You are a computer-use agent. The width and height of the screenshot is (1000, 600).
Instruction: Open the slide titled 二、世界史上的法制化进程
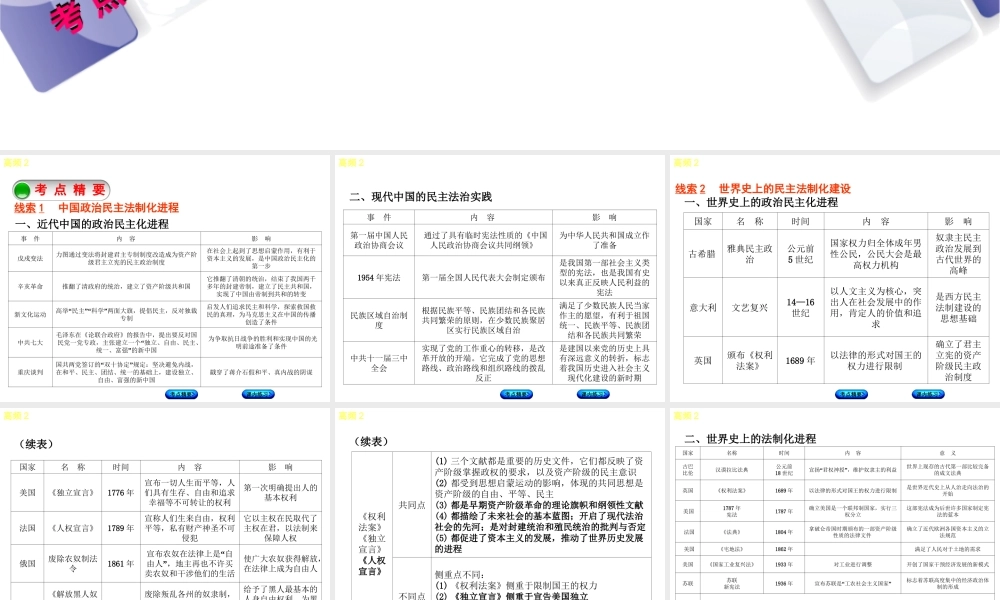click(x=835, y=505)
